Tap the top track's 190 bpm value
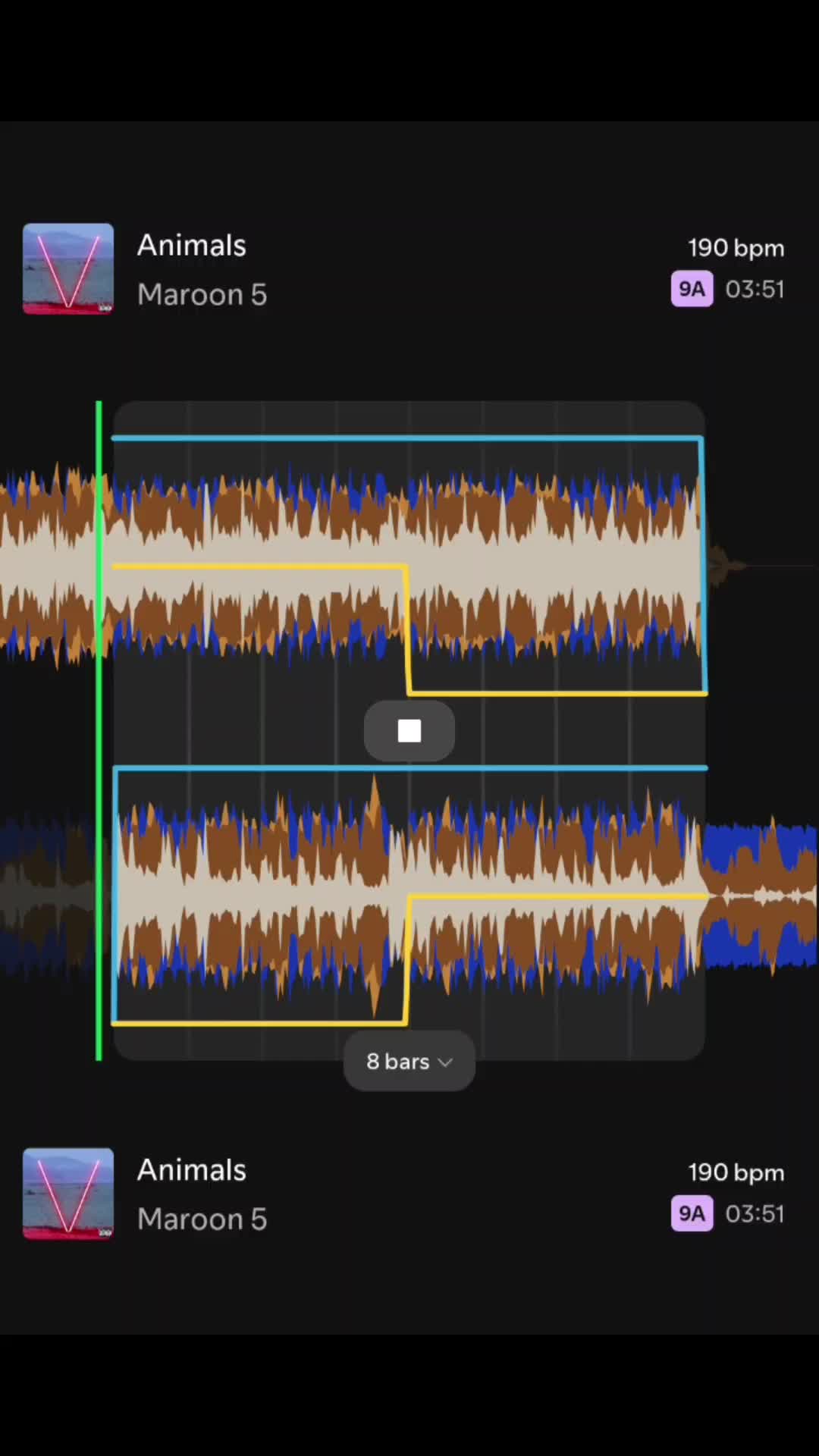819x1456 pixels. (x=736, y=248)
